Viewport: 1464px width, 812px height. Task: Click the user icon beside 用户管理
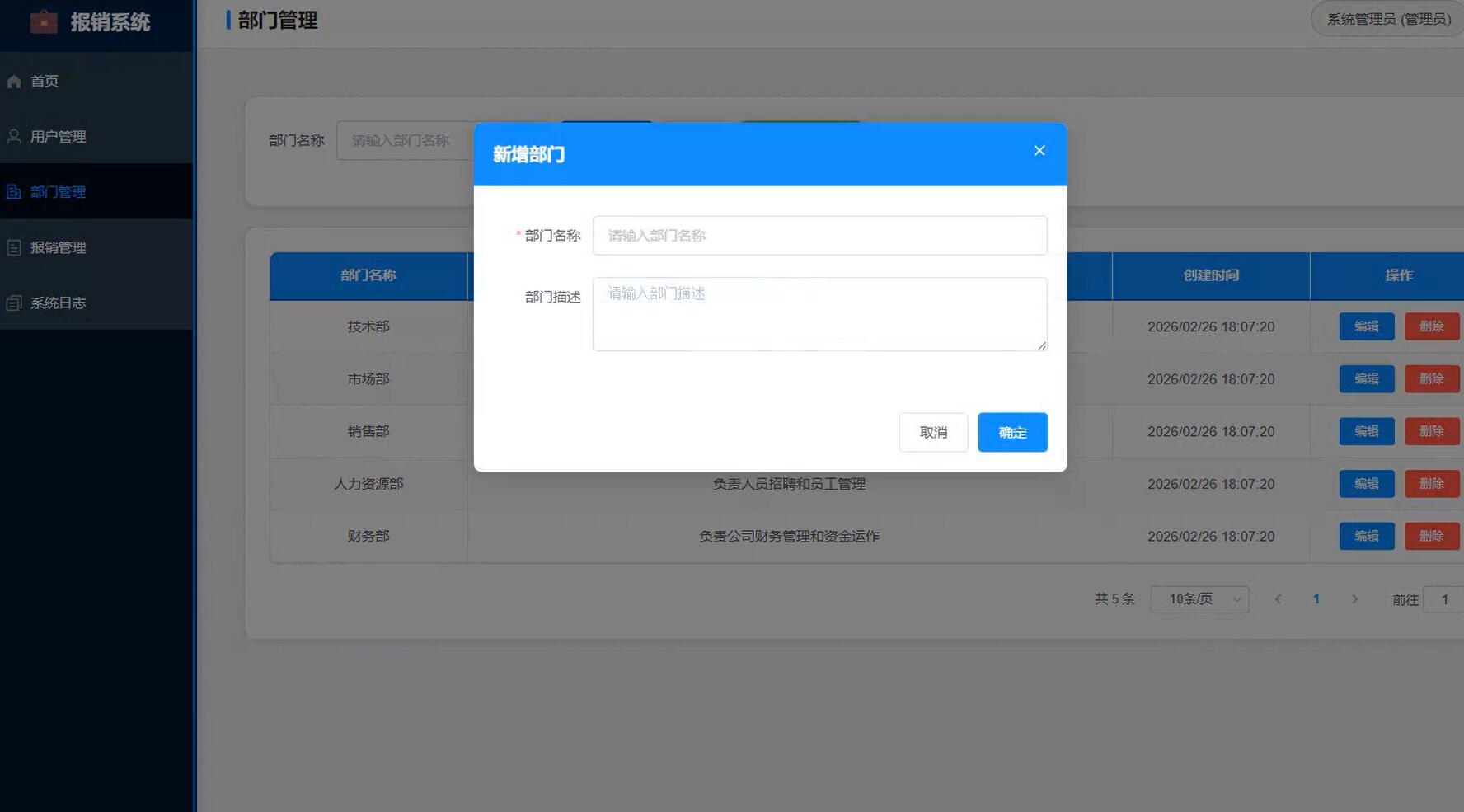click(x=14, y=136)
